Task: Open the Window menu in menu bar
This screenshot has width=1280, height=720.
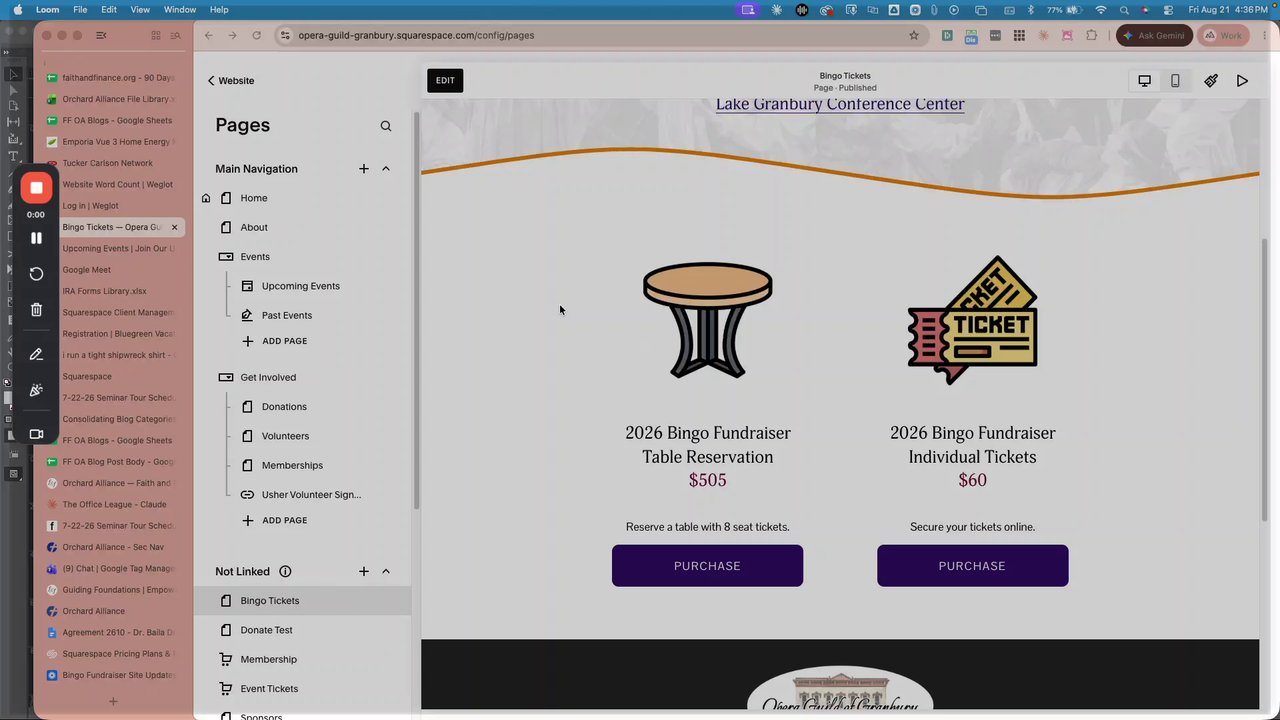Action: (x=180, y=9)
